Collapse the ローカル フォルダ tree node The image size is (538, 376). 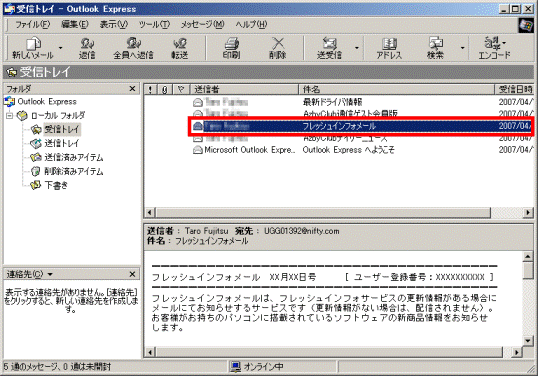tap(9, 116)
